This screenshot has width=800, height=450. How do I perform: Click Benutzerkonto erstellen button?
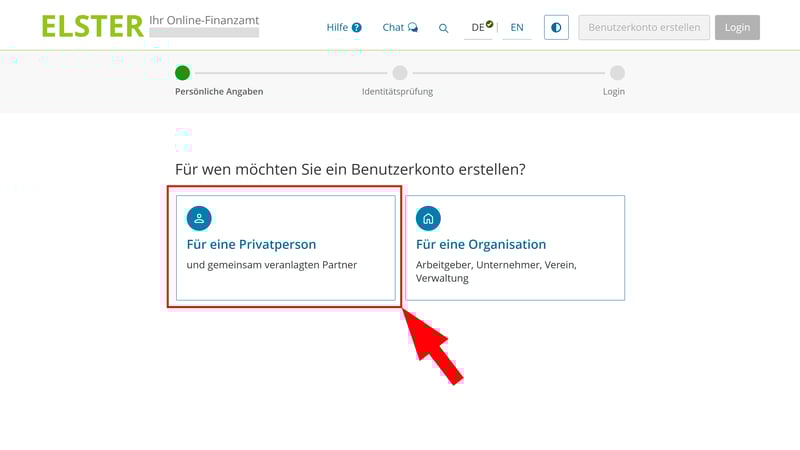pos(644,28)
